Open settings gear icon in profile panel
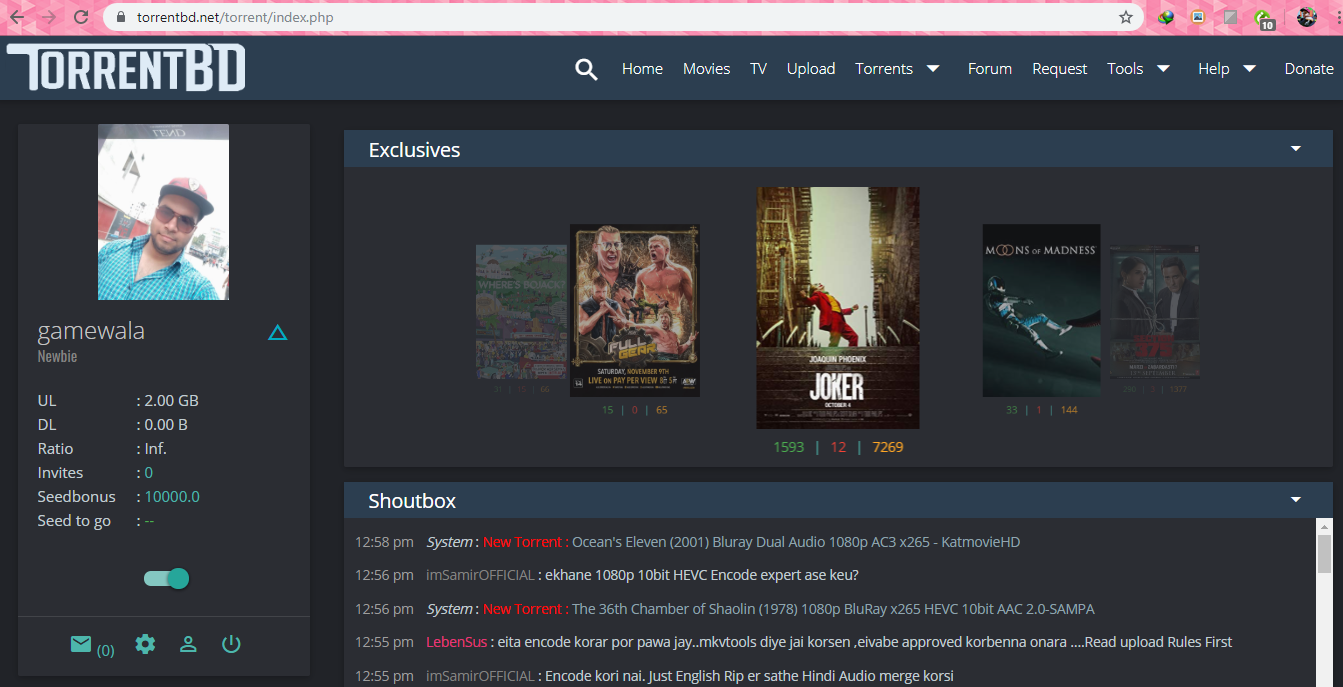1343x687 pixels. coord(145,645)
